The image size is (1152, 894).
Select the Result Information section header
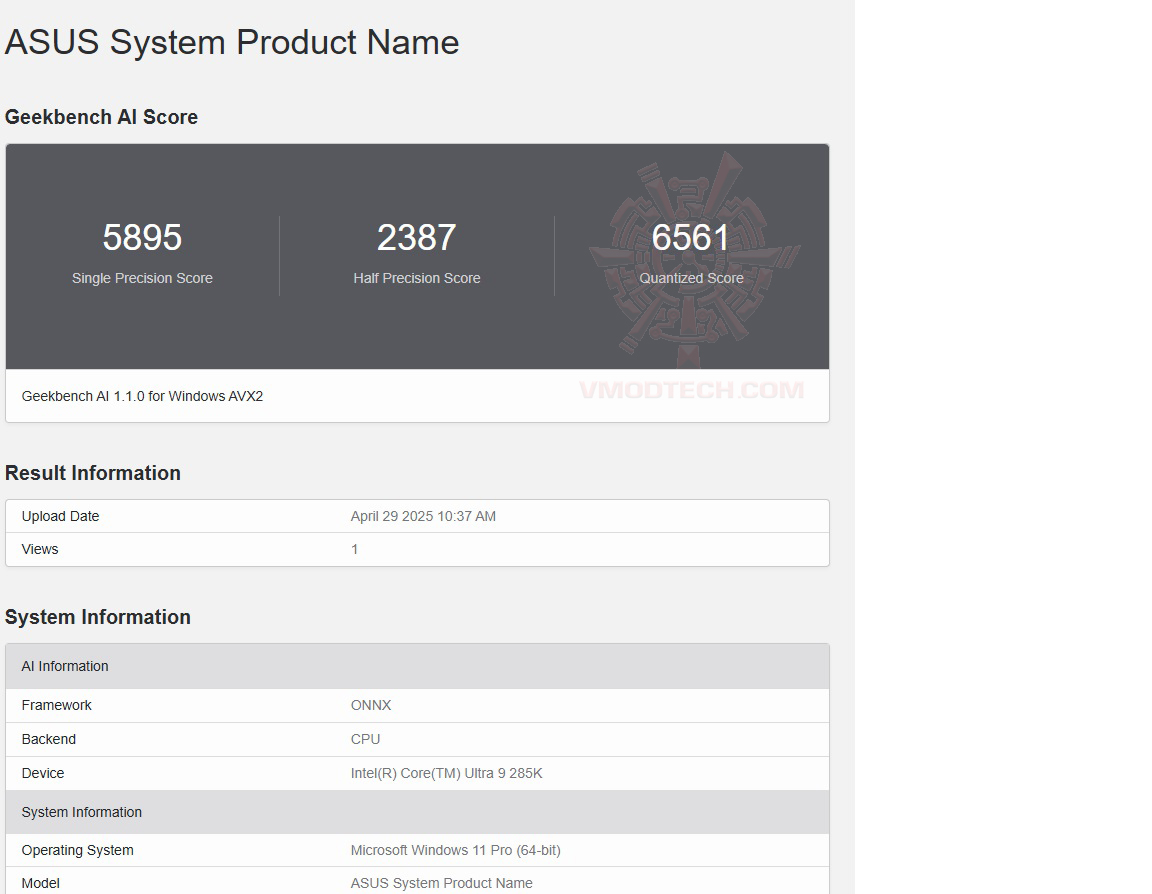tap(93, 473)
